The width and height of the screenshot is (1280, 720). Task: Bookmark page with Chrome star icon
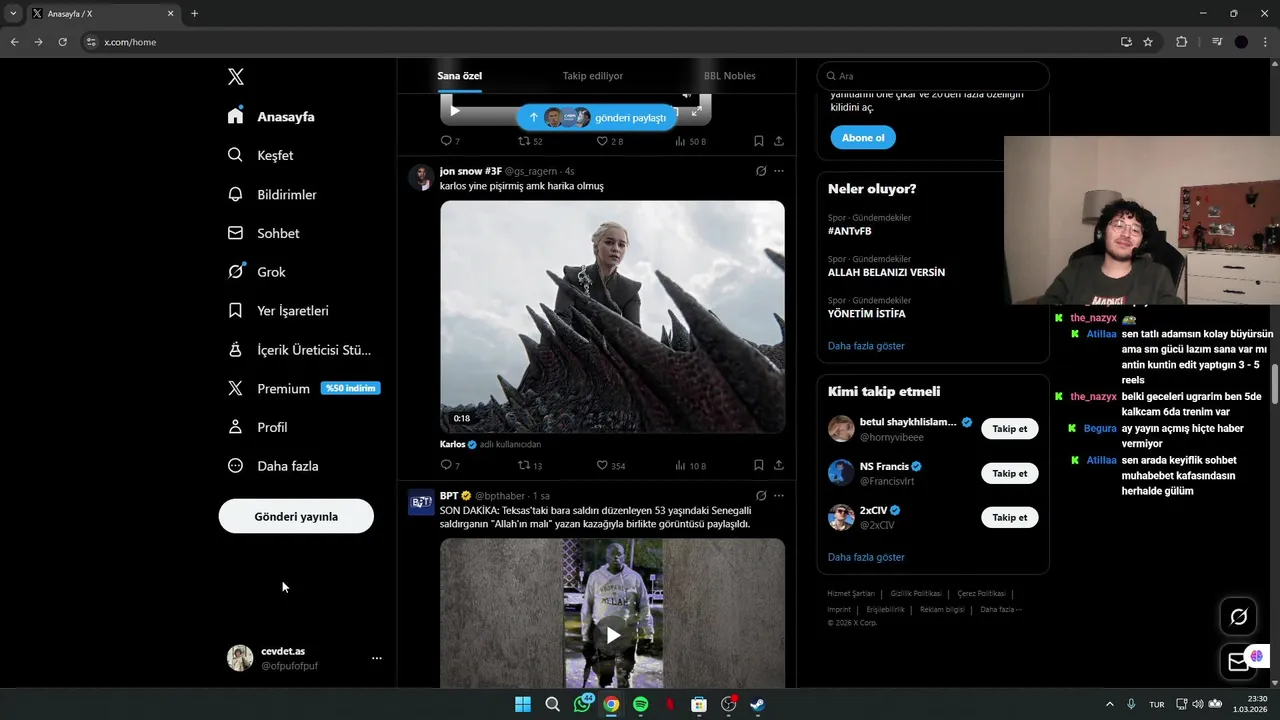pos(1148,42)
